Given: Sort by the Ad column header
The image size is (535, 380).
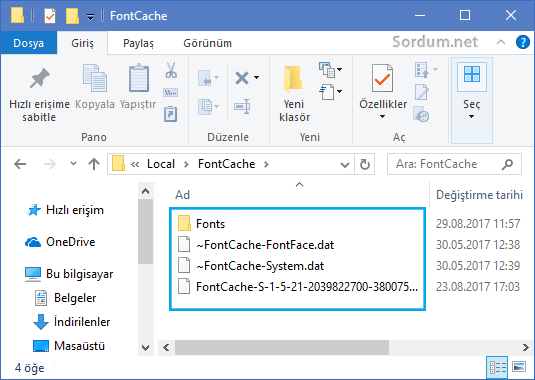Looking at the screenshot, I should [182, 195].
